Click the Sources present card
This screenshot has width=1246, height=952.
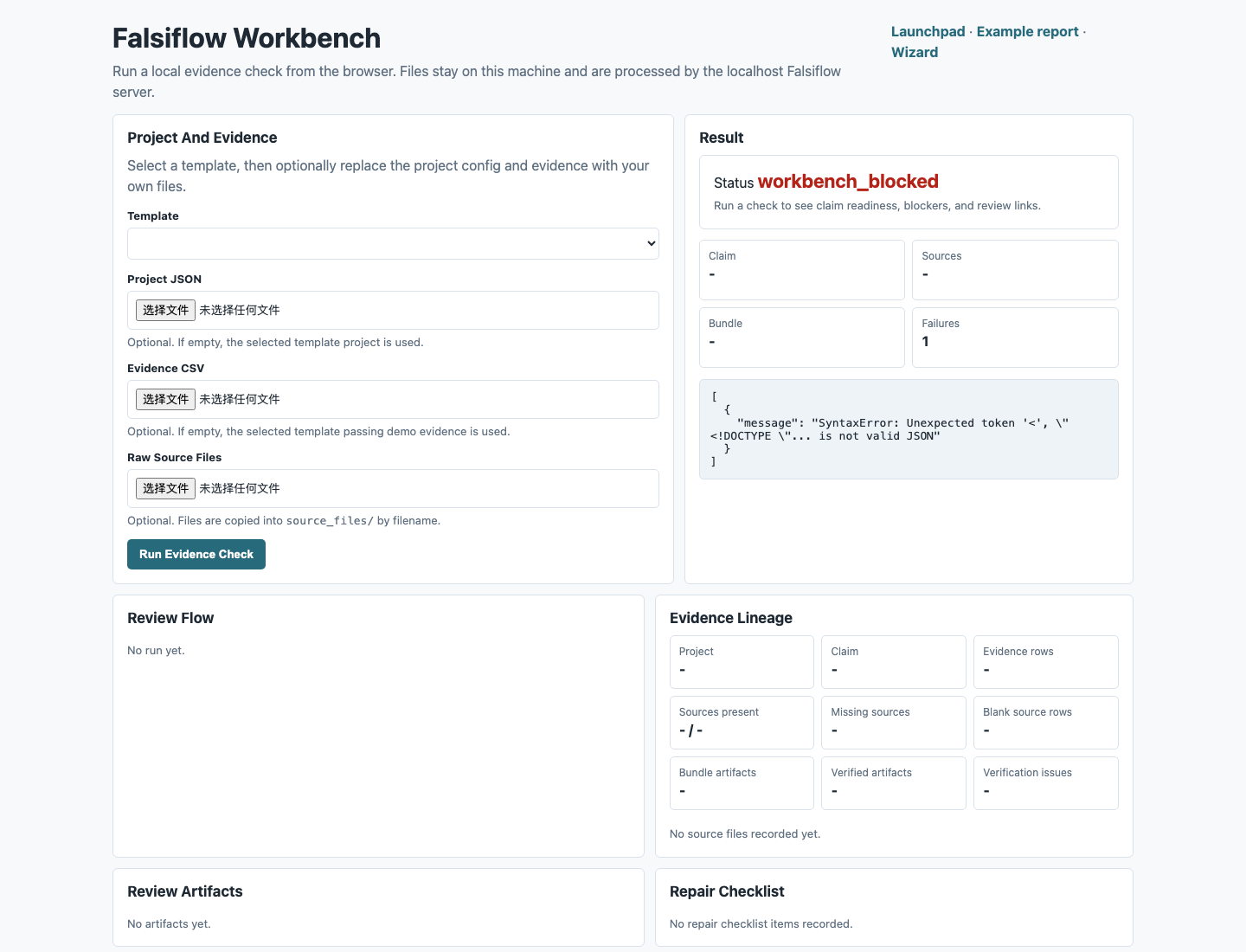pyautogui.click(x=742, y=723)
